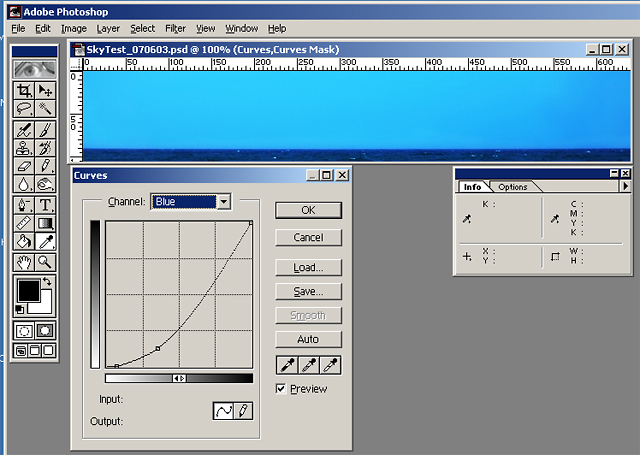This screenshot has width=640, height=455.
Task: Open the Info palette flyout menu arrow
Action: (625, 186)
